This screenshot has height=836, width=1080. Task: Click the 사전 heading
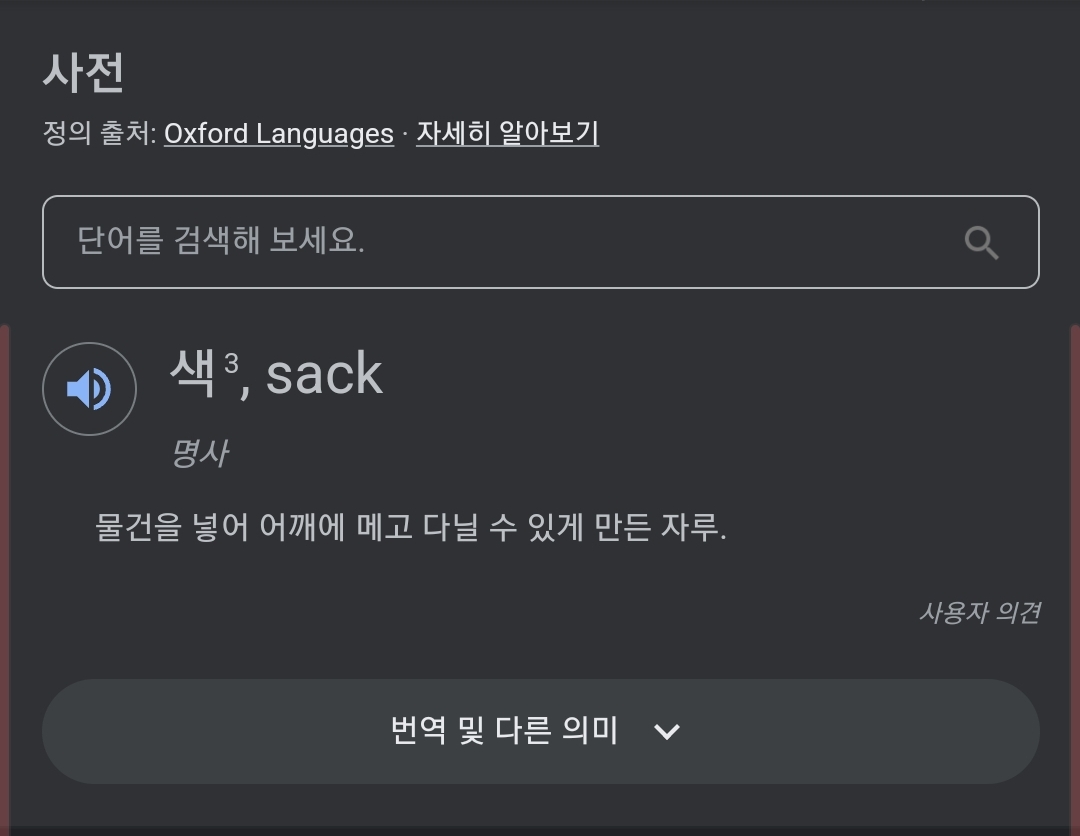pyautogui.click(x=83, y=72)
